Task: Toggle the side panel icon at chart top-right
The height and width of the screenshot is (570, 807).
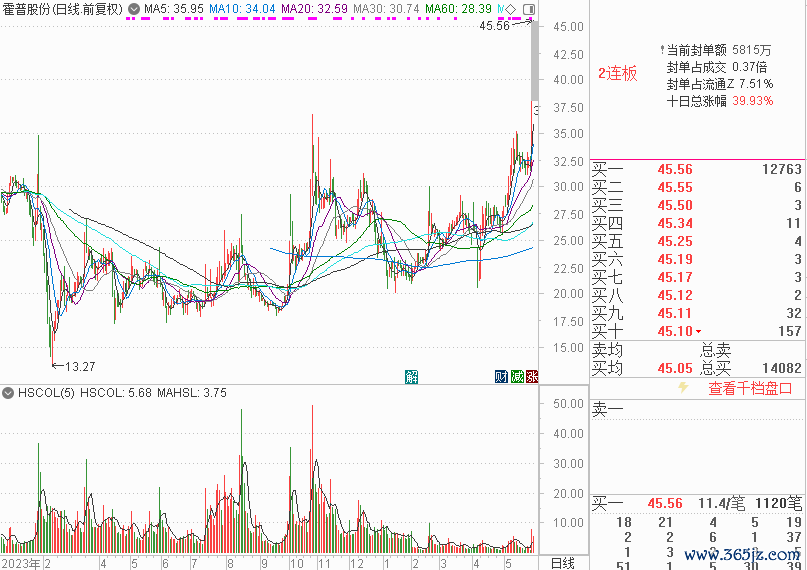Action: click(528, 9)
